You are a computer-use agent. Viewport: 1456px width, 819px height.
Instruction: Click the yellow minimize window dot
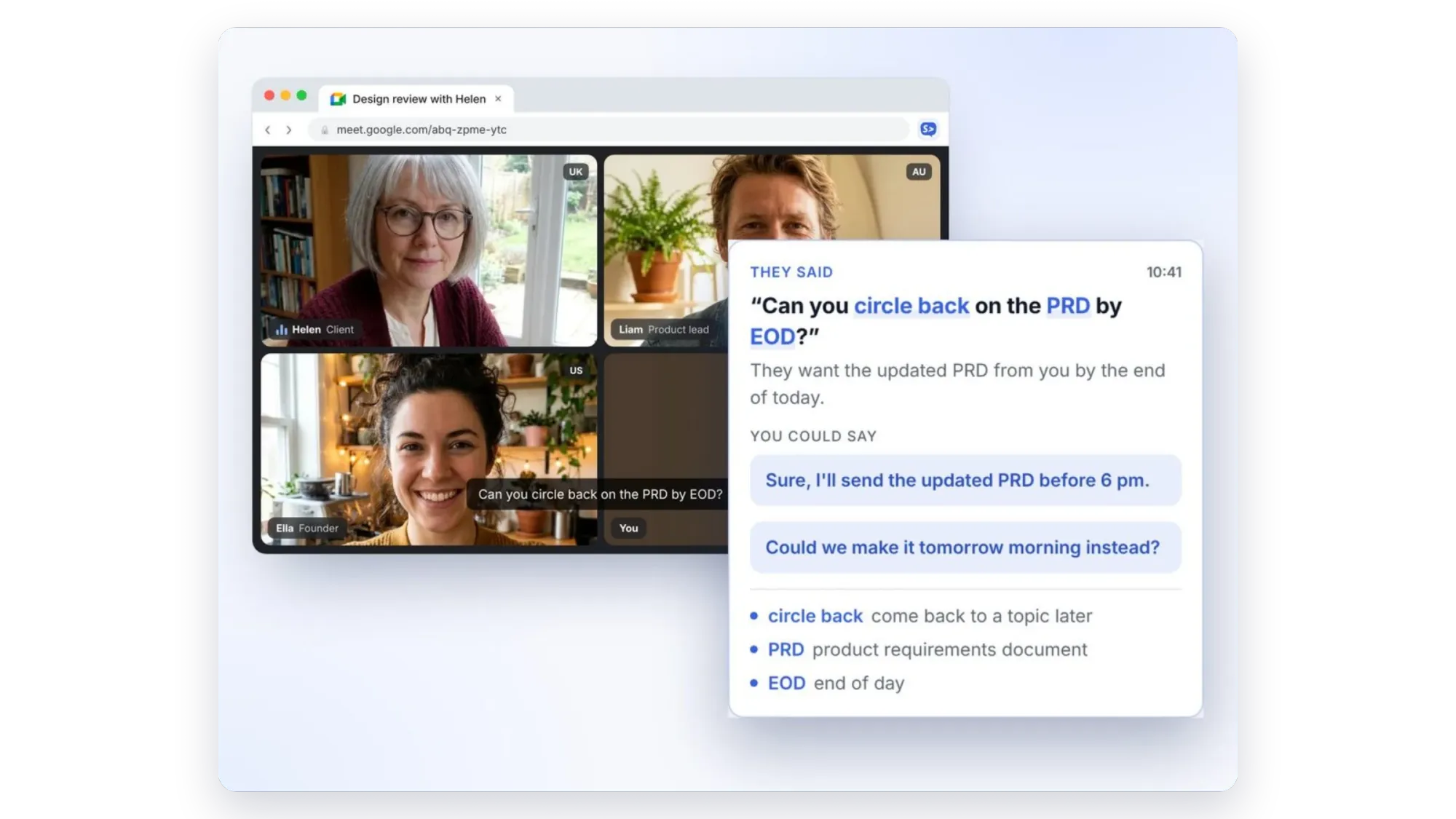[285, 95]
